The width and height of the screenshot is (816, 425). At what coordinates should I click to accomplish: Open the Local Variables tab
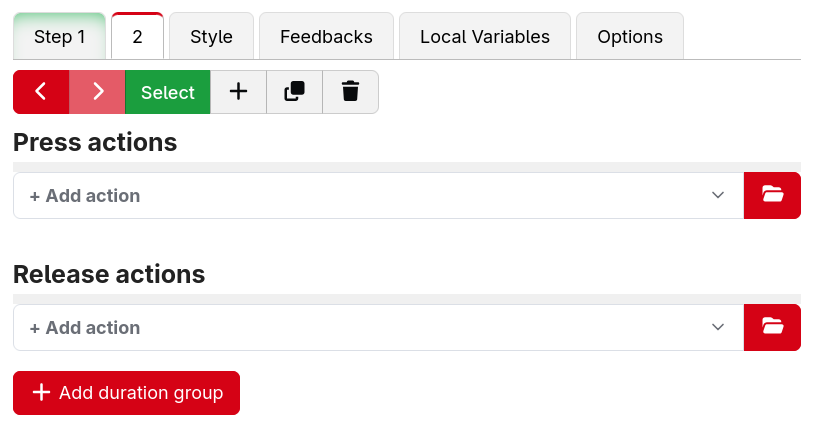point(485,36)
